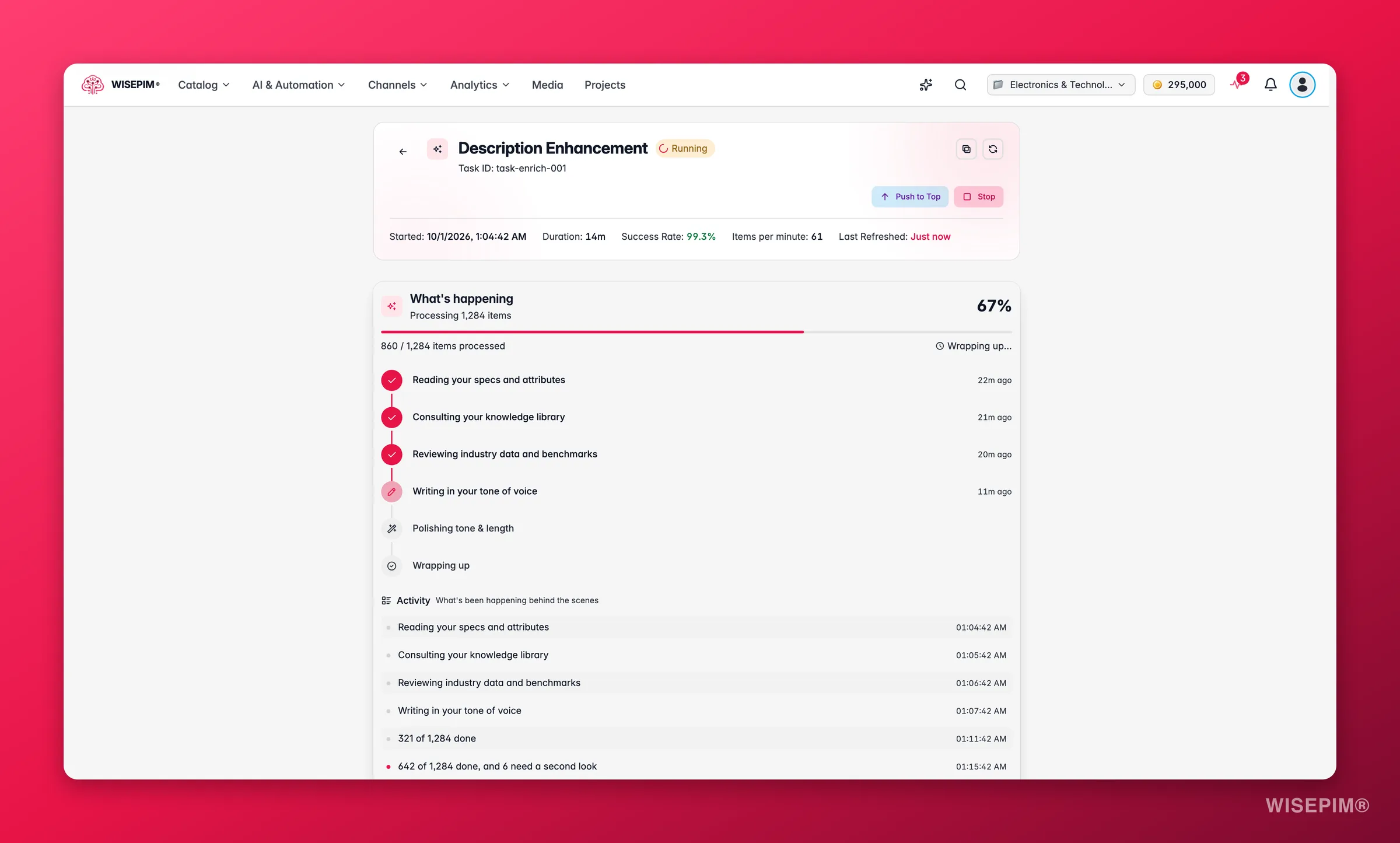Click the What's happening sparkle icon
The height and width of the screenshot is (843, 1400).
click(x=391, y=306)
